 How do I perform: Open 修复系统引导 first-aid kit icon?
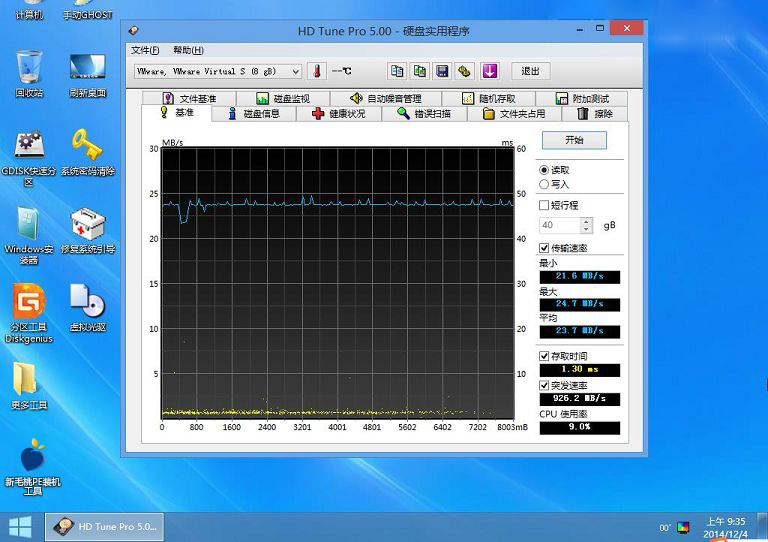pos(88,230)
